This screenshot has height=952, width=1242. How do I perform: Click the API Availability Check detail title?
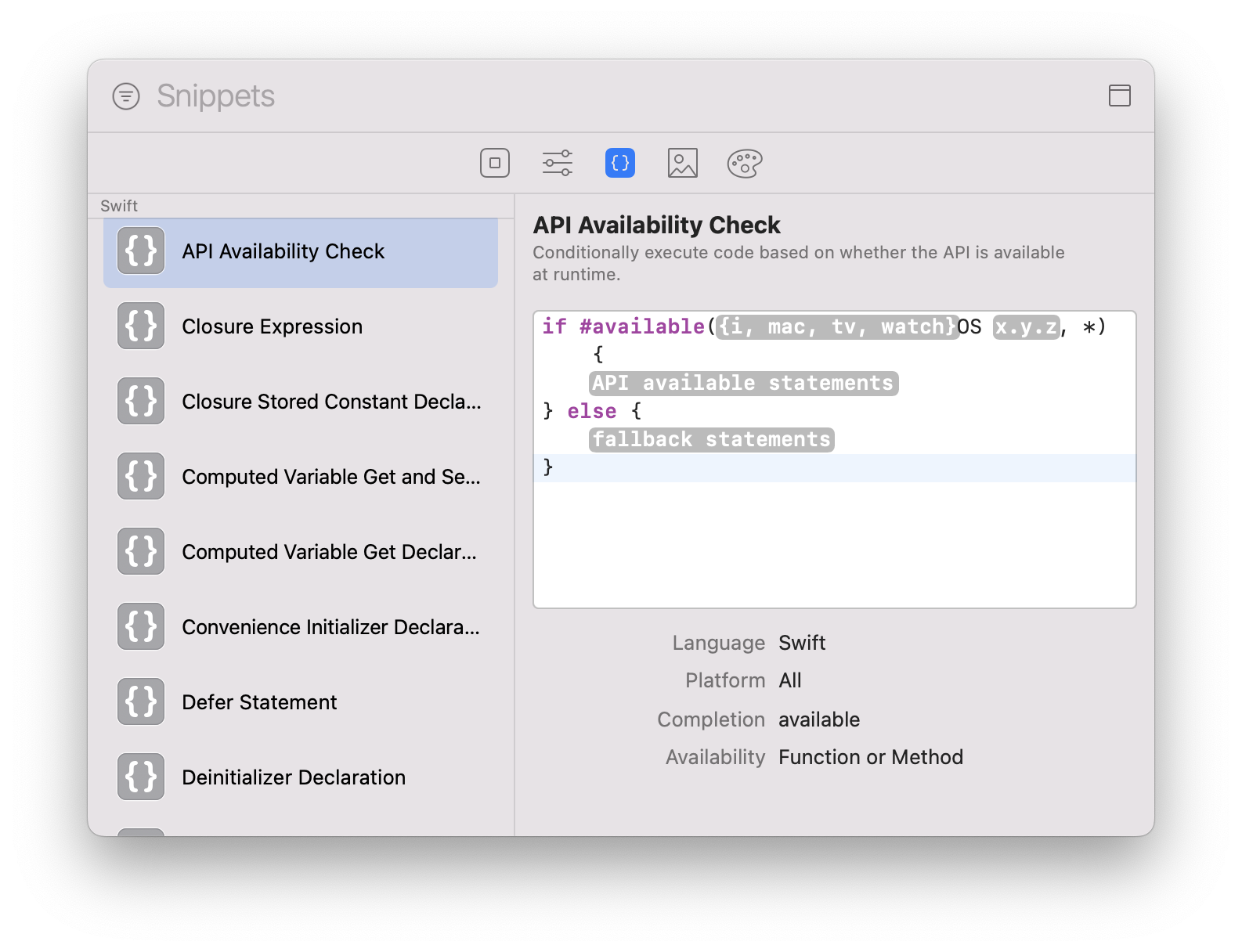point(656,225)
